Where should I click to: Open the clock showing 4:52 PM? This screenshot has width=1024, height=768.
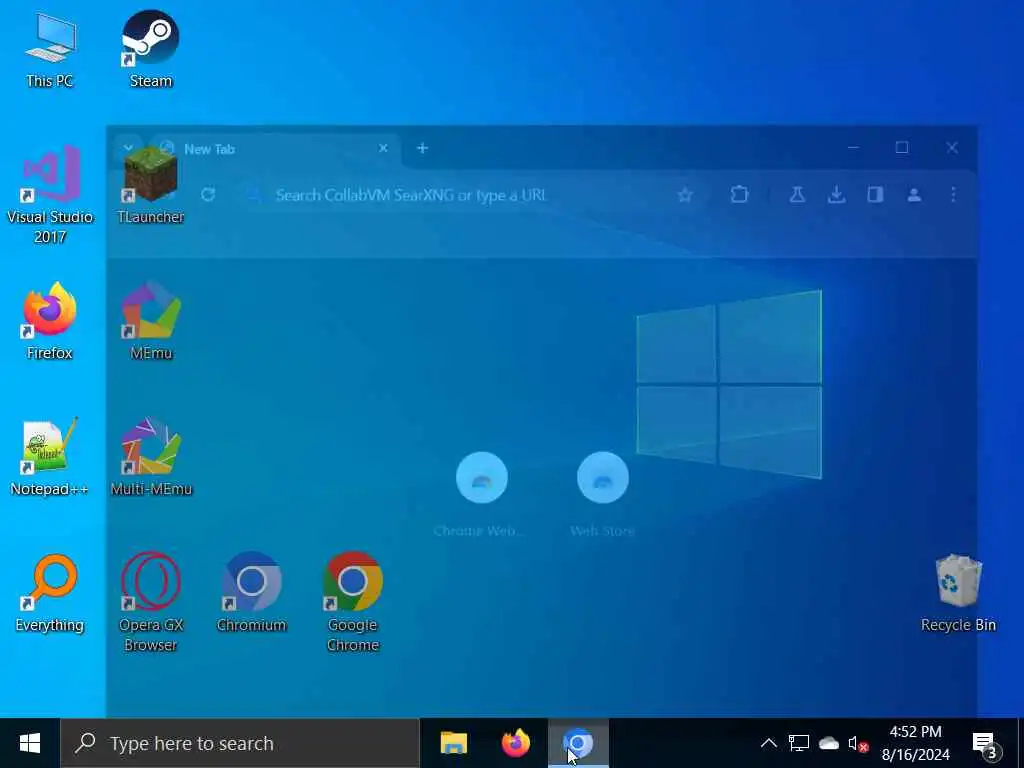(x=916, y=743)
